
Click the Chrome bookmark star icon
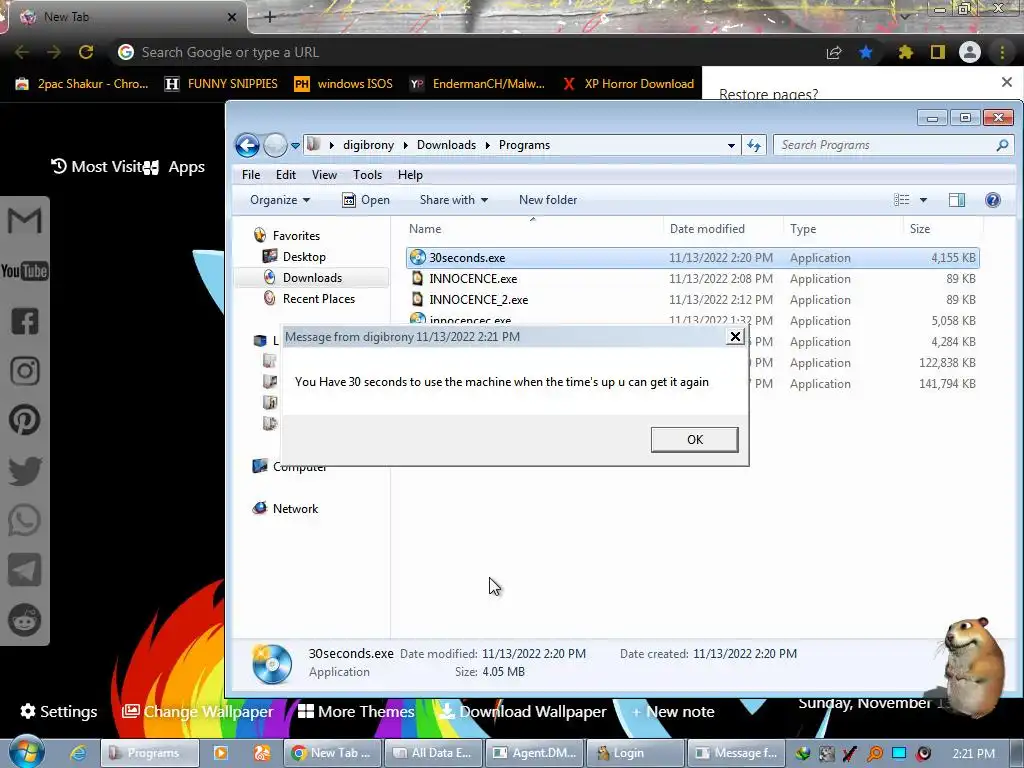866,52
